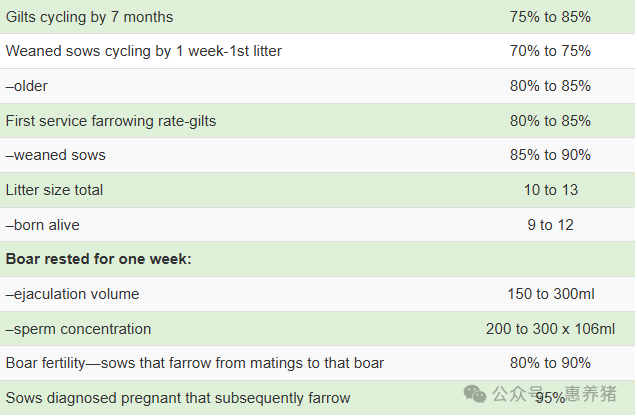Viewport: 637px width, 419px height.
Task: Select the '–ejaculation volume' label
Action: pos(72,294)
